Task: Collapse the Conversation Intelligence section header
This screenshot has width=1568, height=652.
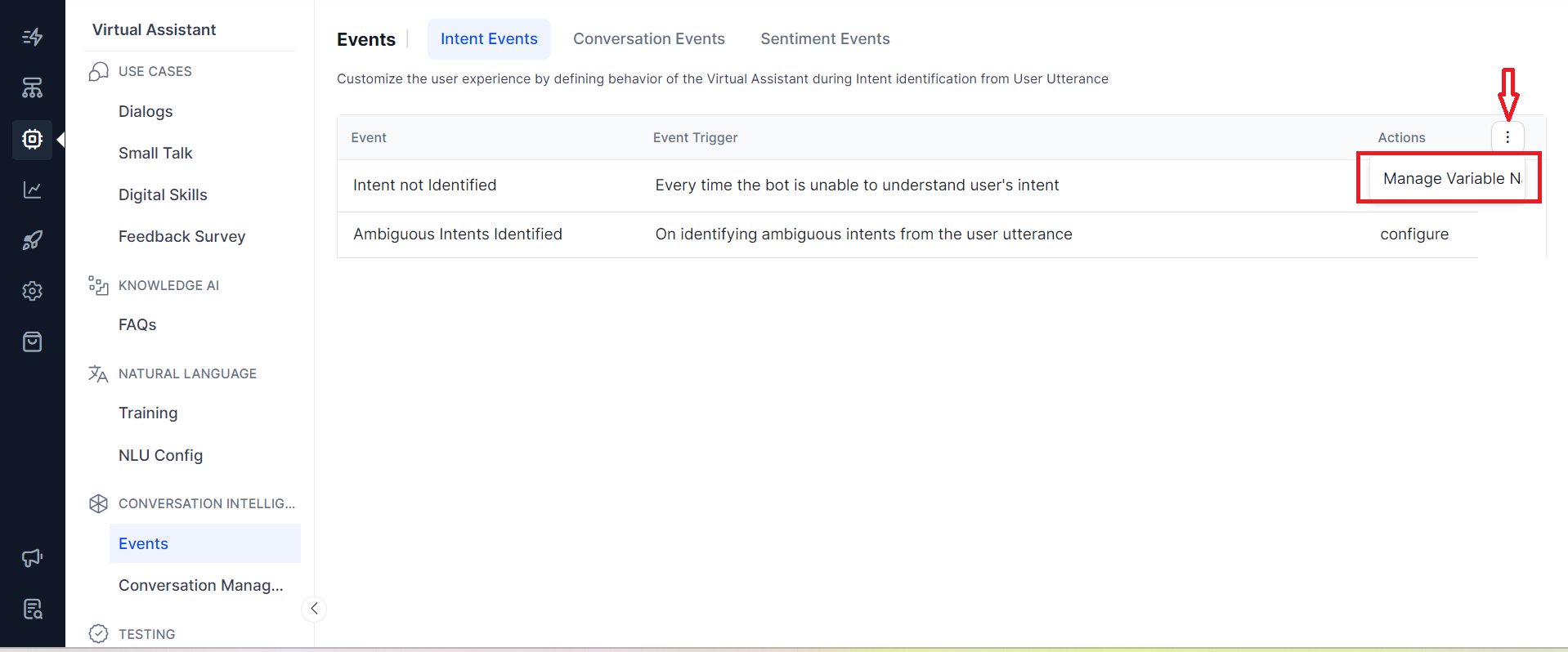Action: [x=206, y=503]
